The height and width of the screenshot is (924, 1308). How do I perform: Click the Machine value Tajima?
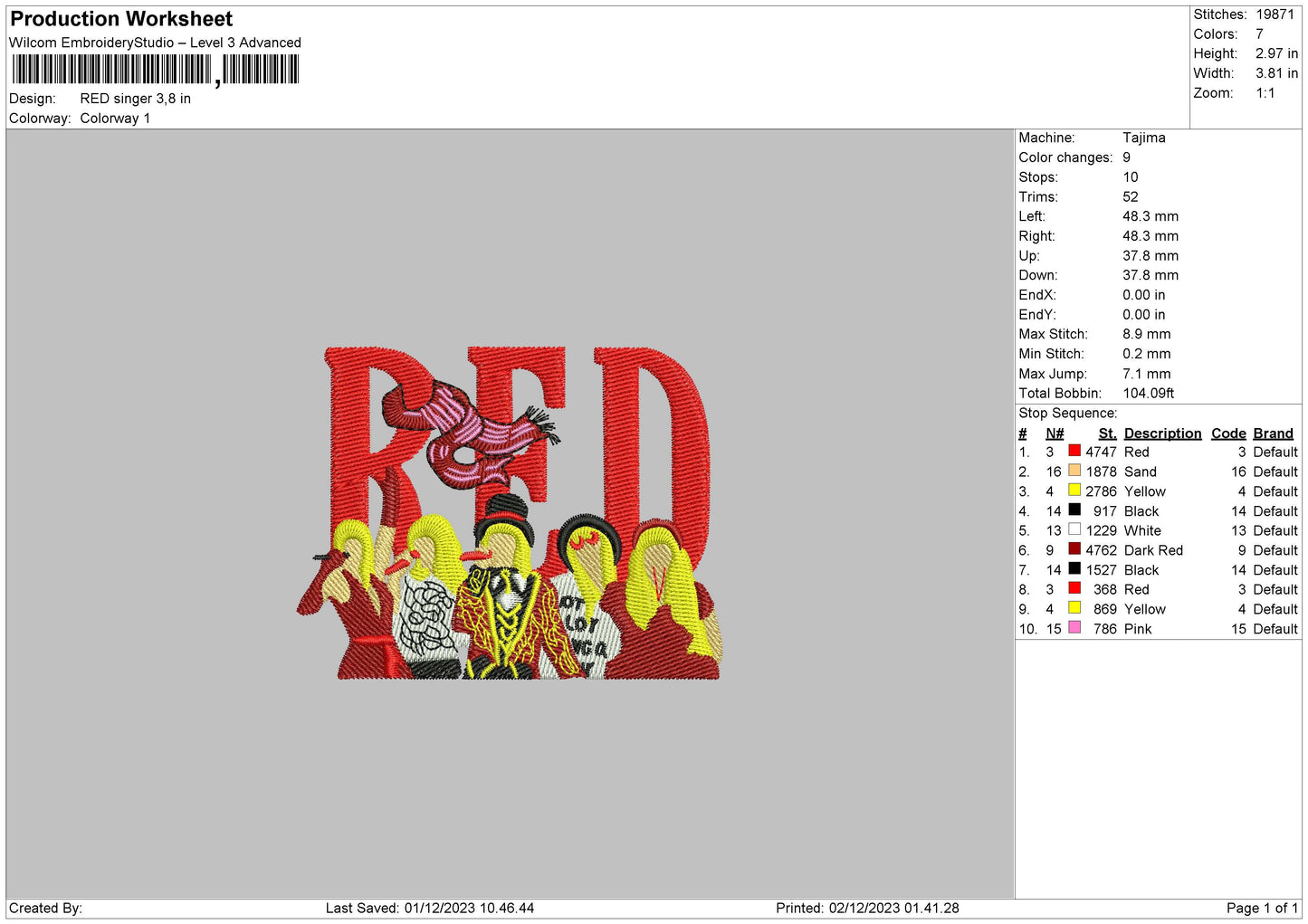tap(1144, 138)
